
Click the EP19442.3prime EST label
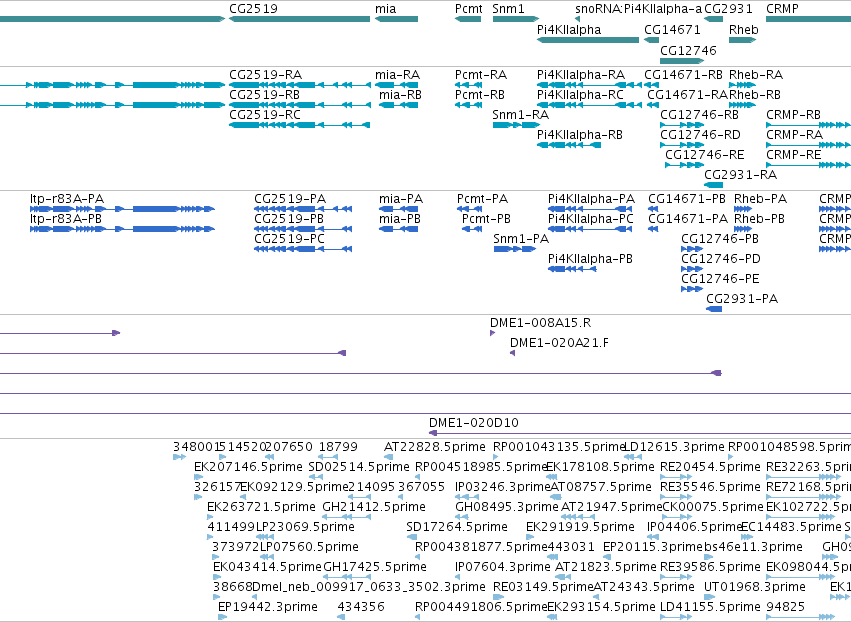pos(268,607)
